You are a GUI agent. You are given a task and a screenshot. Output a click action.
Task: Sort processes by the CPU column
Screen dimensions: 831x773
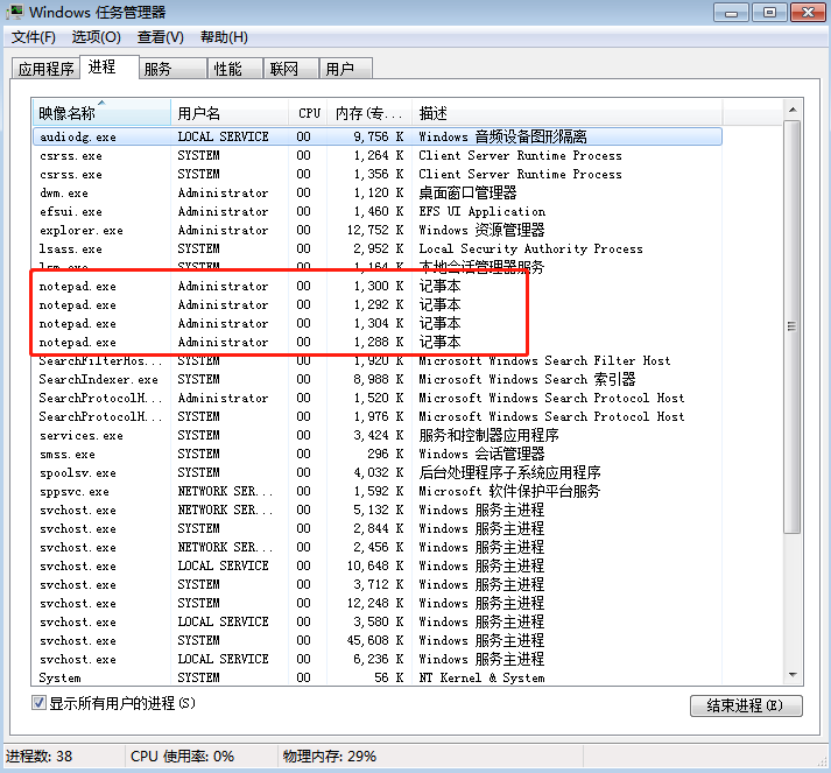pos(308,113)
